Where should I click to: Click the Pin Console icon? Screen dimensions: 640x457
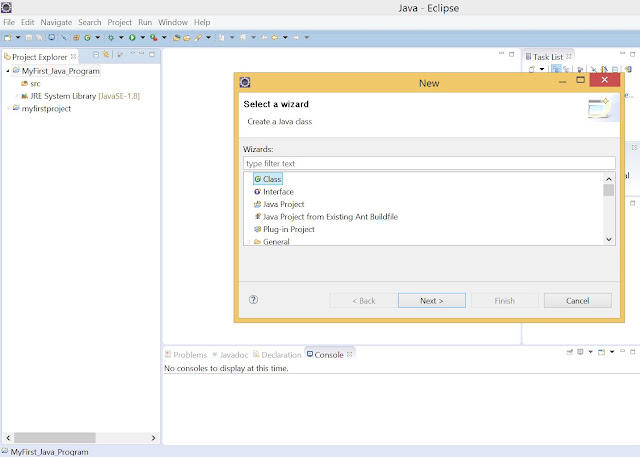coord(569,352)
